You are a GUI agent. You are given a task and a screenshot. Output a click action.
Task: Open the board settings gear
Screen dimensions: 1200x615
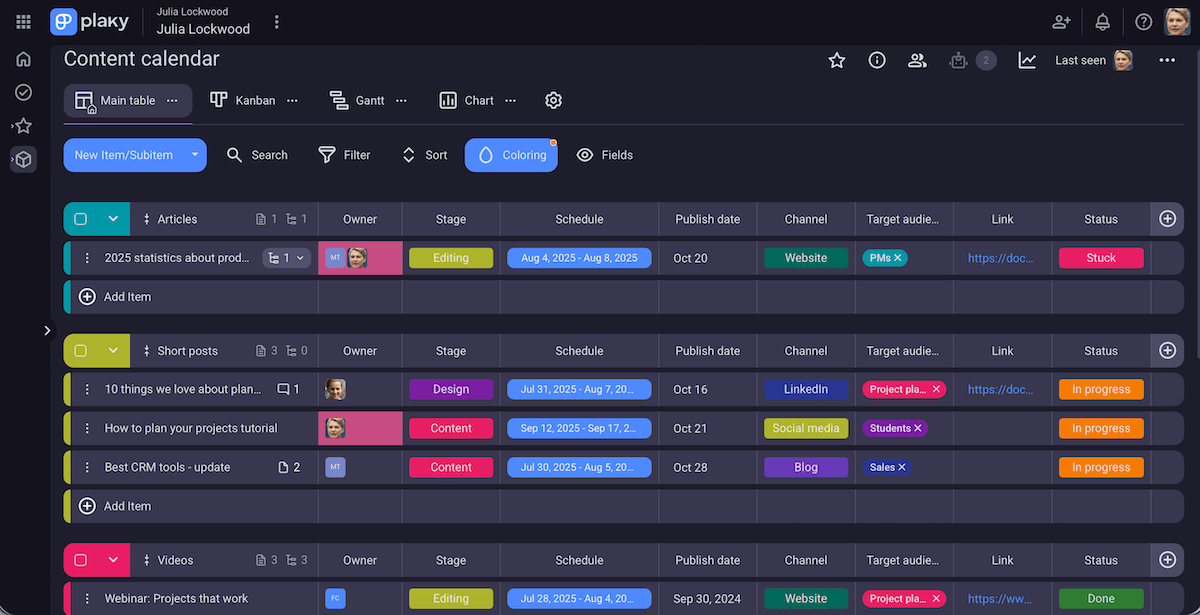[x=553, y=100]
